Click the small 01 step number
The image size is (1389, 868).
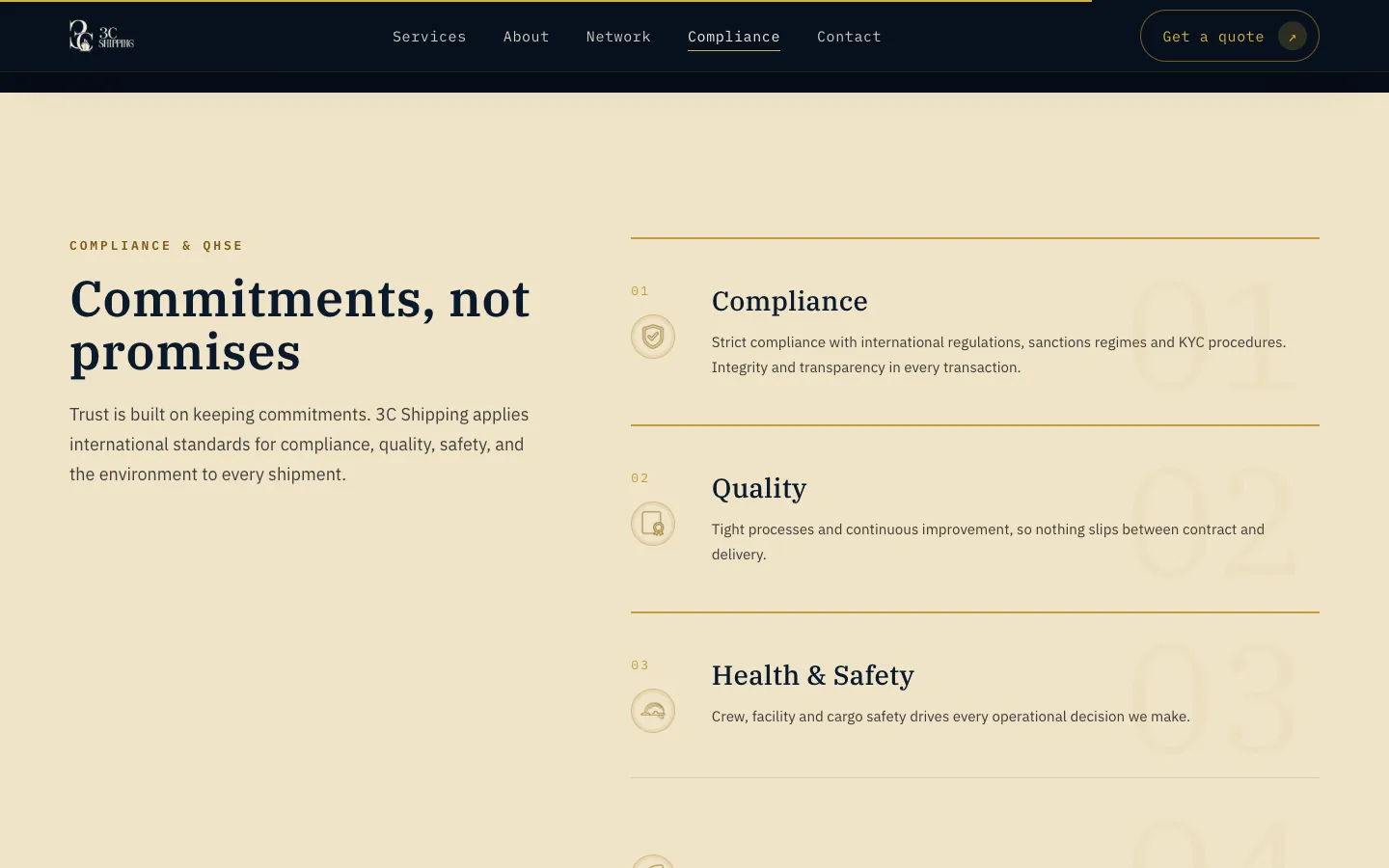pos(640,291)
